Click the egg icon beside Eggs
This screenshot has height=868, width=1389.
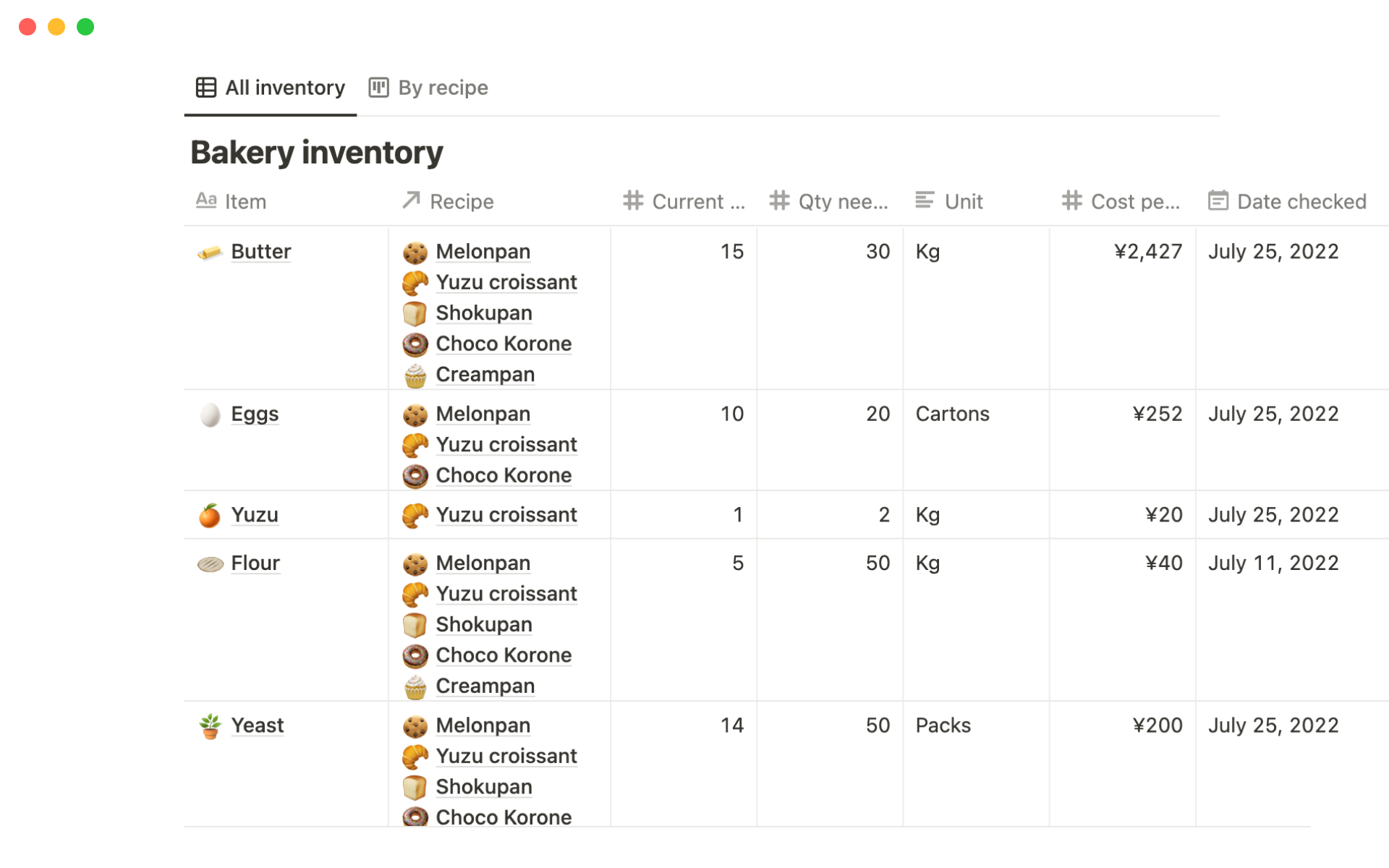(x=210, y=414)
